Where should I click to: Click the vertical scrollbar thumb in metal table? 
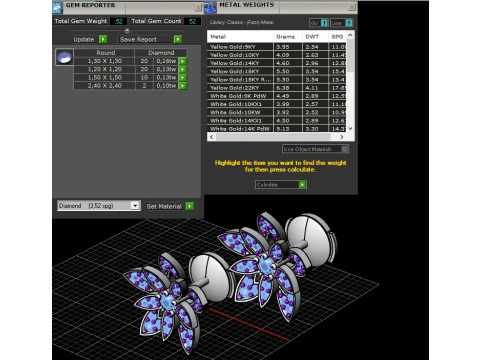[x=350, y=55]
